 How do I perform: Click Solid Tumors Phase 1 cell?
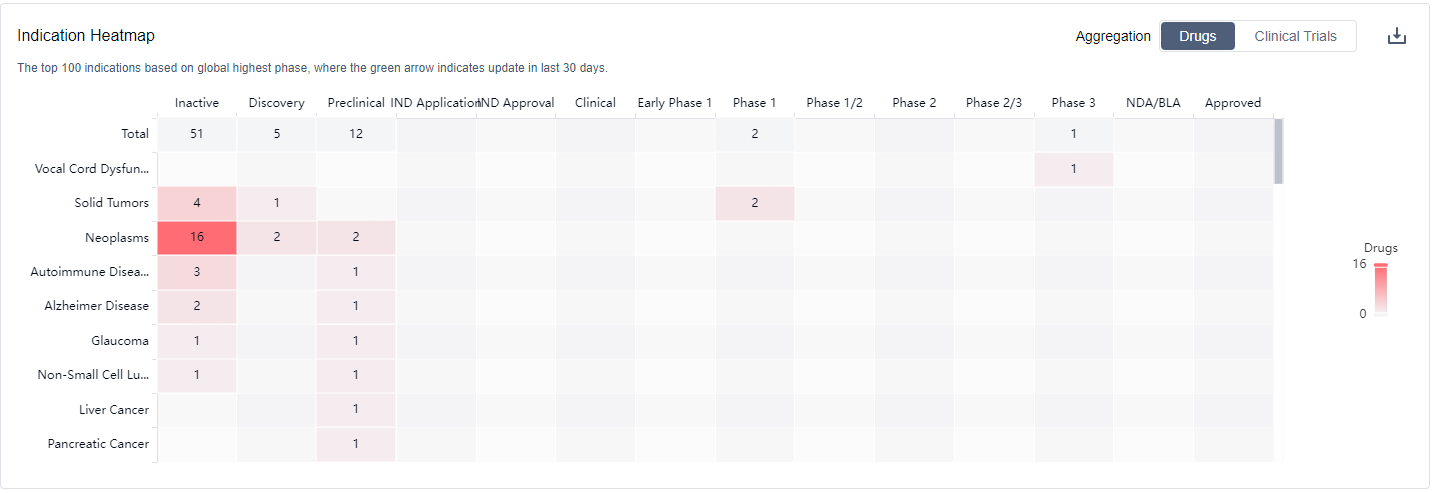(755, 203)
